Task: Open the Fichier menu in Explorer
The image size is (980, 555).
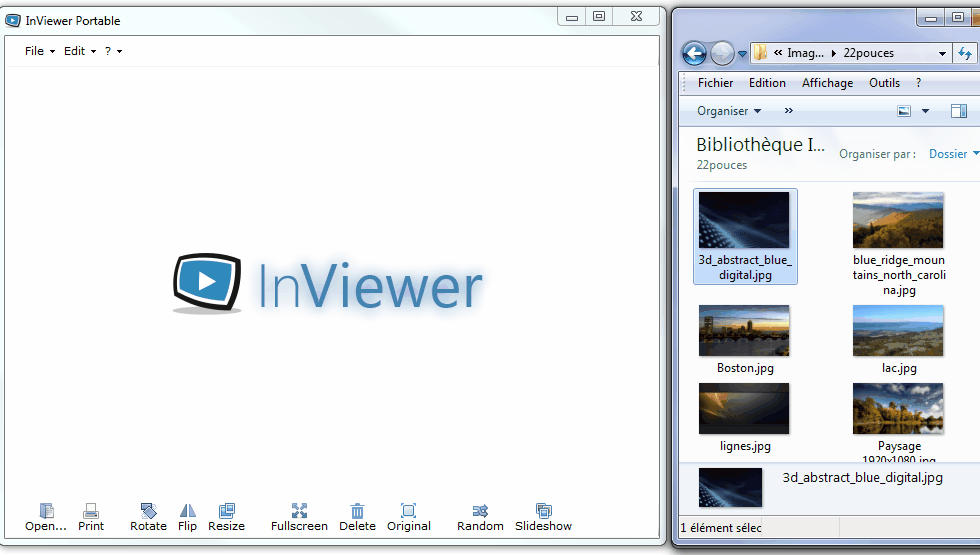Action: pos(716,83)
